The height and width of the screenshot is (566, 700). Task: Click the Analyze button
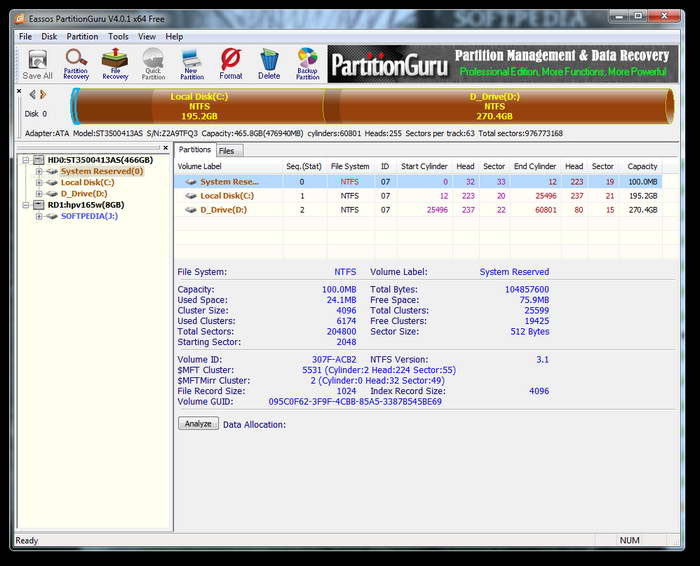click(198, 424)
